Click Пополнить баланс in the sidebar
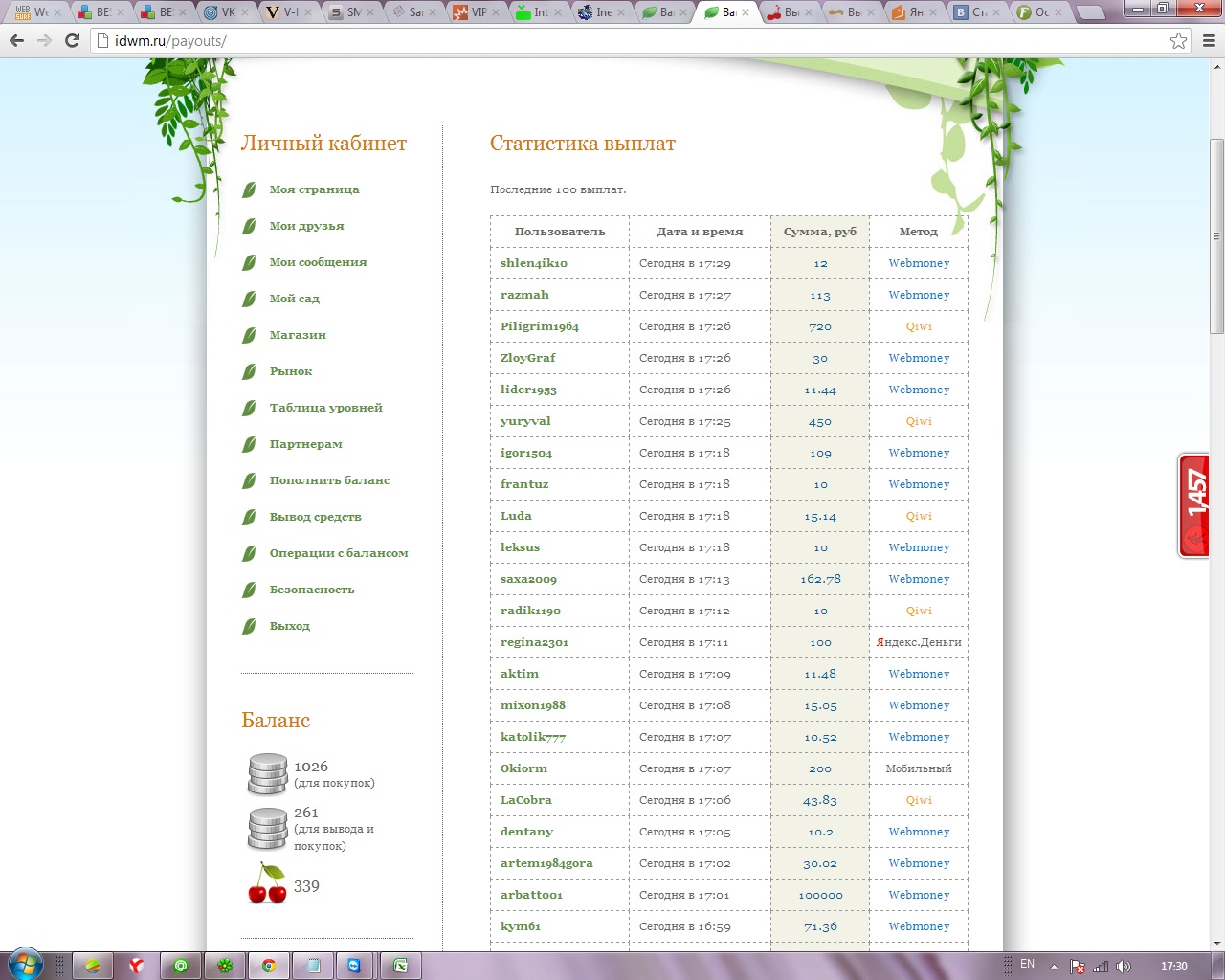Image resolution: width=1225 pixels, height=980 pixels. (329, 480)
